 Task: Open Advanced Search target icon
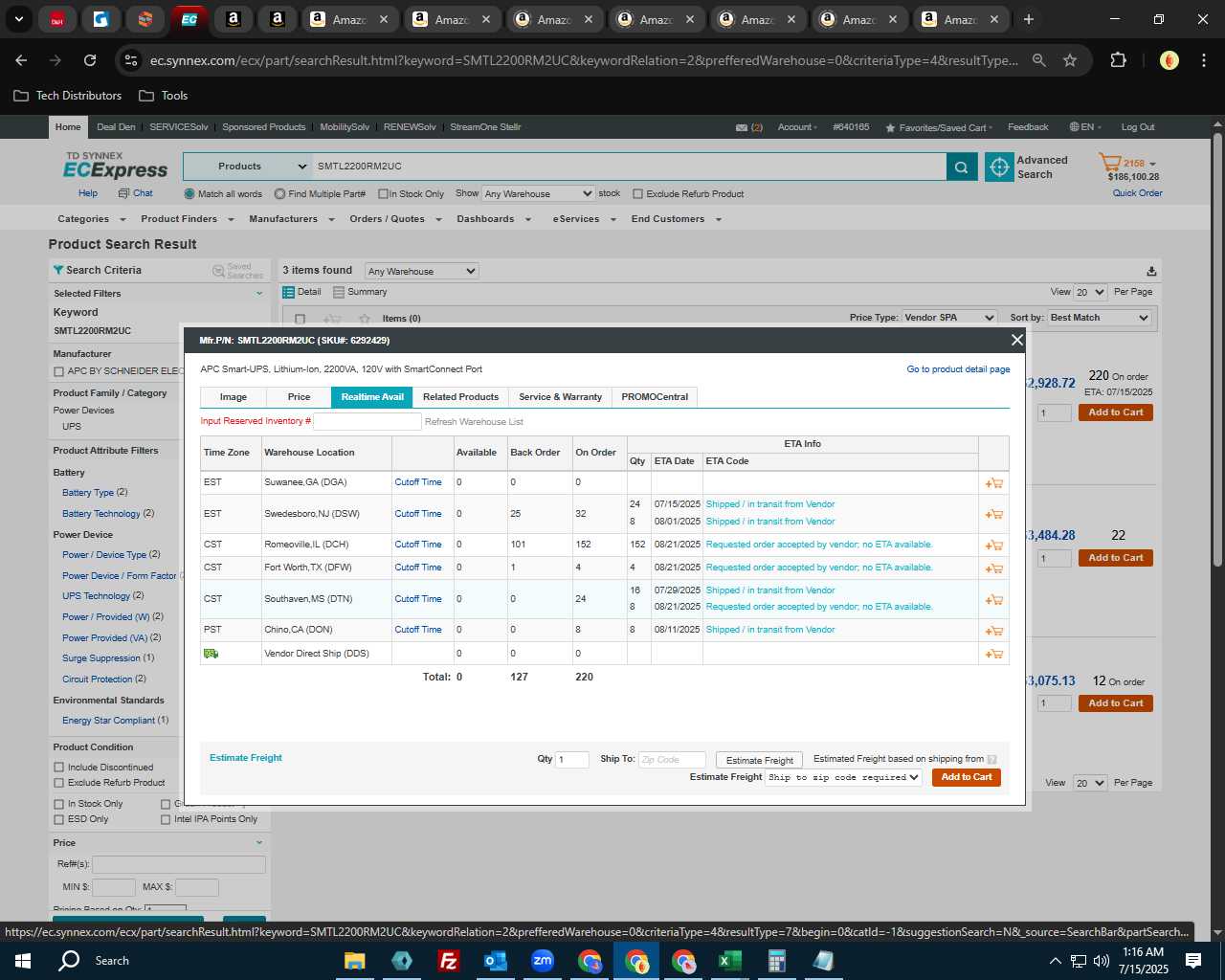(x=999, y=167)
